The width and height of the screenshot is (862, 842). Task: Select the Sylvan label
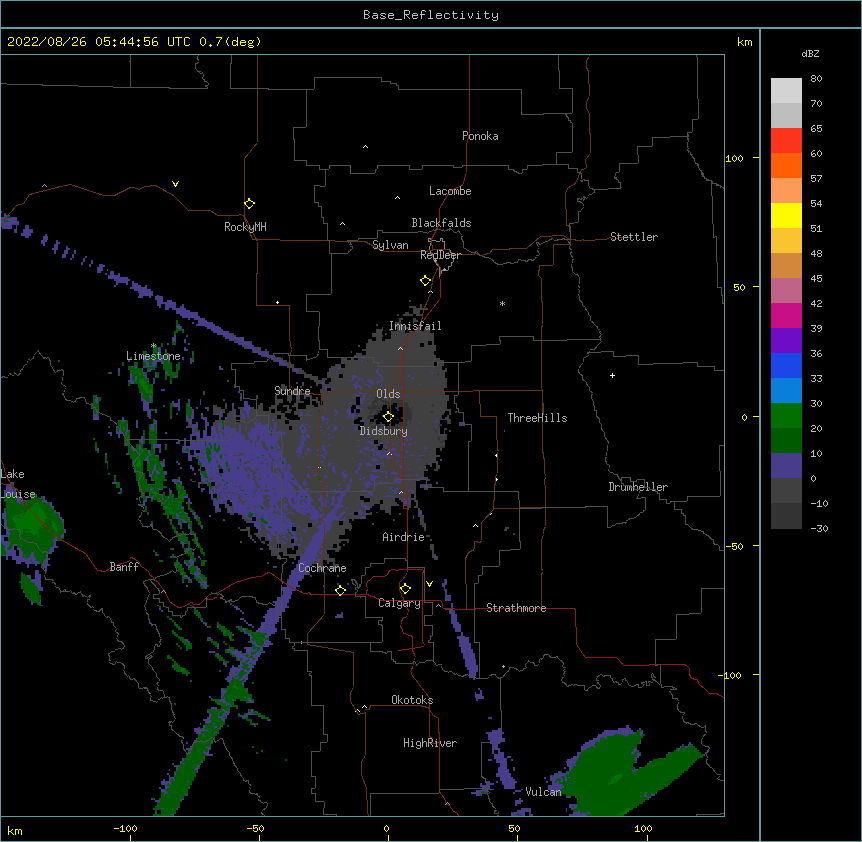click(390, 245)
